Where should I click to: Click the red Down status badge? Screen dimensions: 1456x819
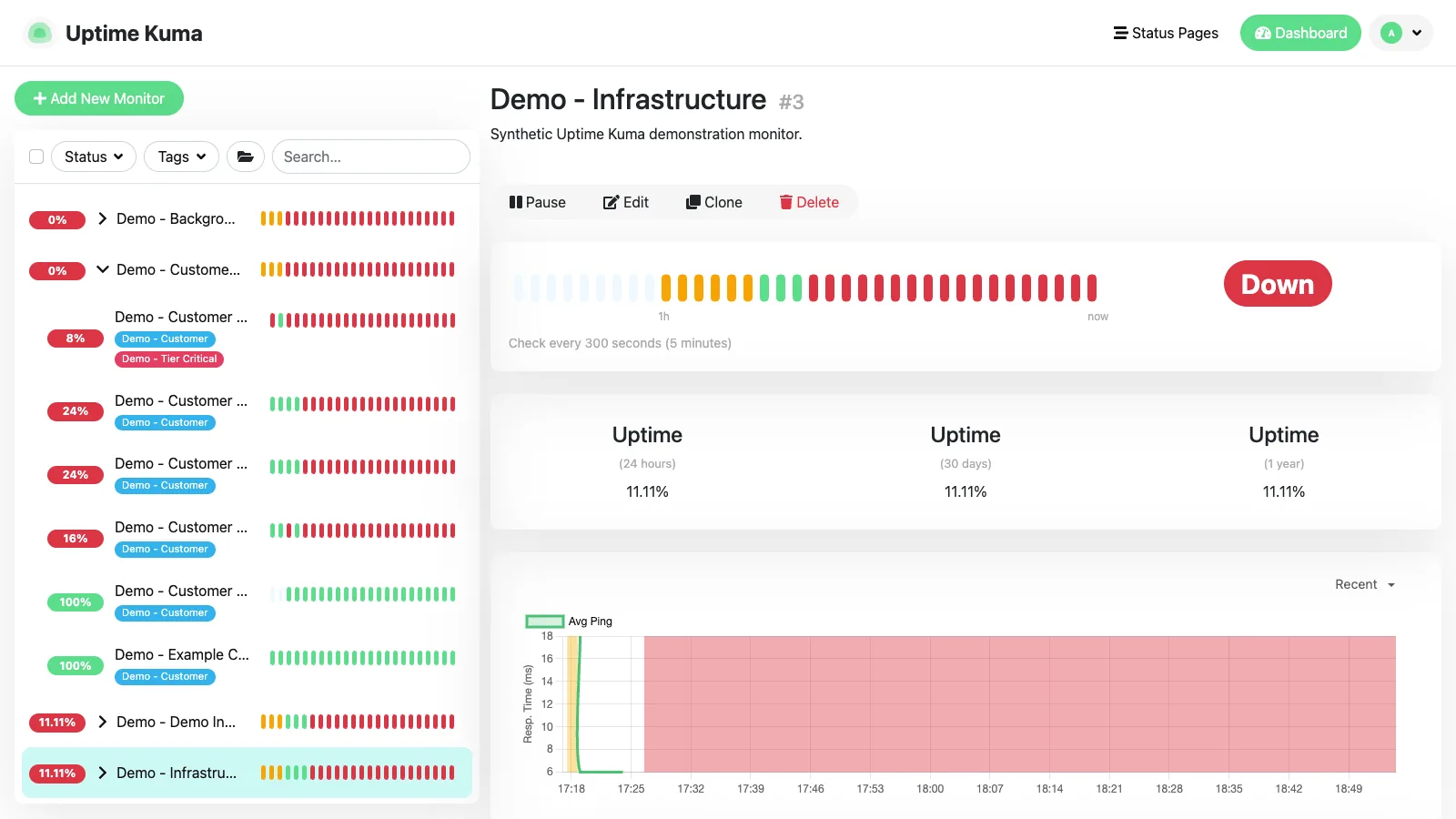click(1278, 284)
